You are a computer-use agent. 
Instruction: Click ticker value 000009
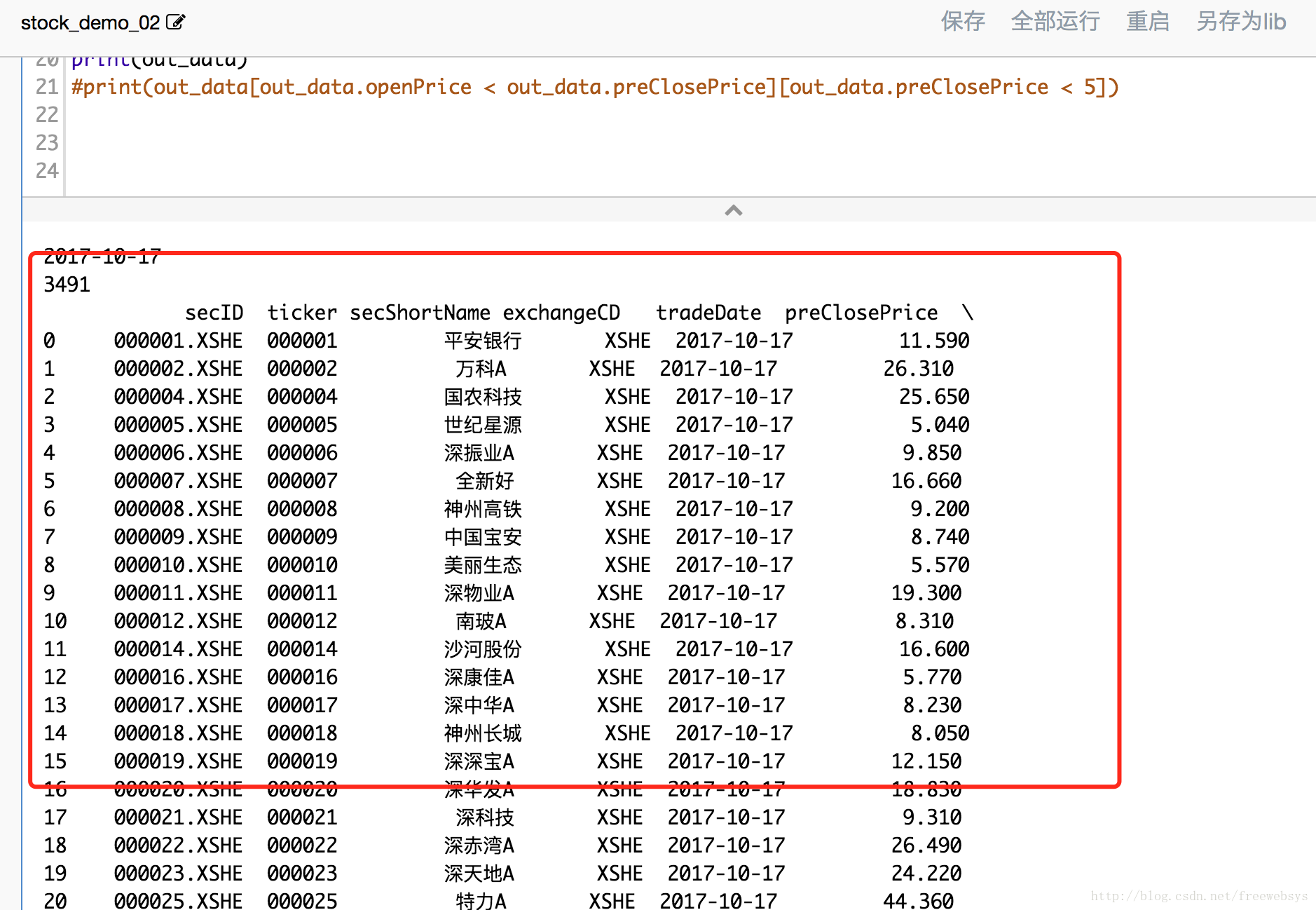302,537
